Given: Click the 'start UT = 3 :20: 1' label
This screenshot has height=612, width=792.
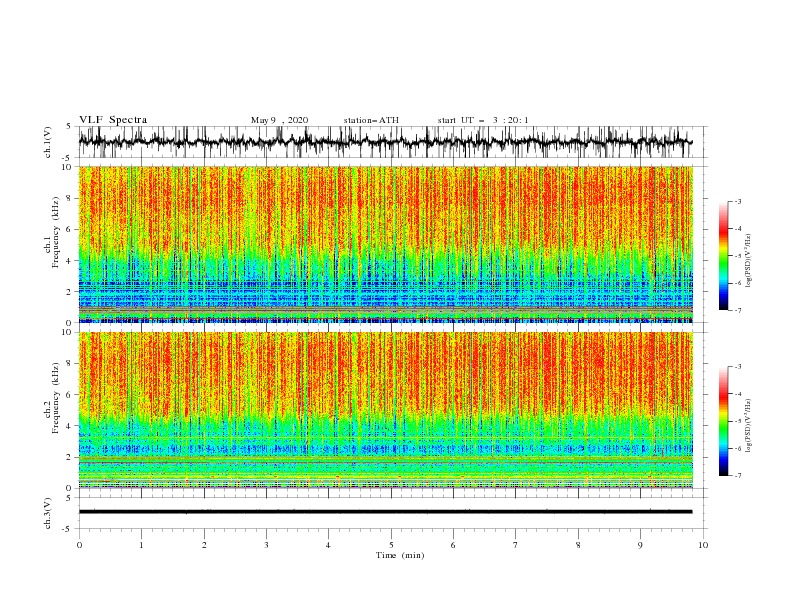Looking at the screenshot, I should click(x=483, y=120).
